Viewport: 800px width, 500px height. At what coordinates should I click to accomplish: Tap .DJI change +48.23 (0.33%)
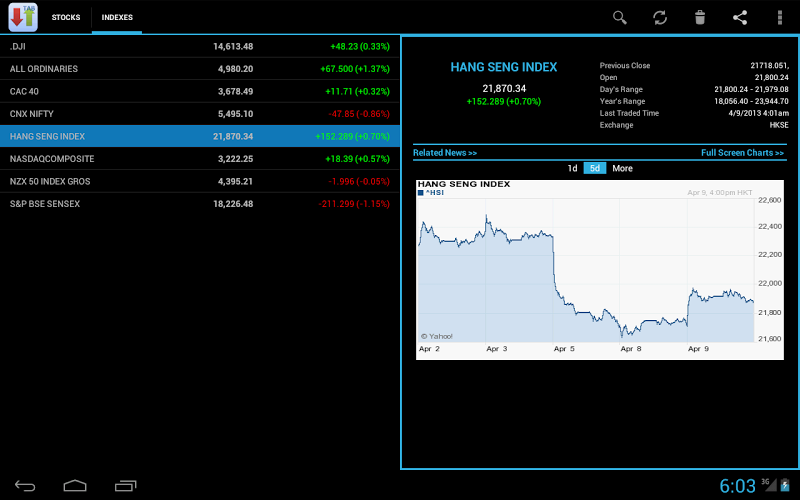pyautogui.click(x=360, y=46)
